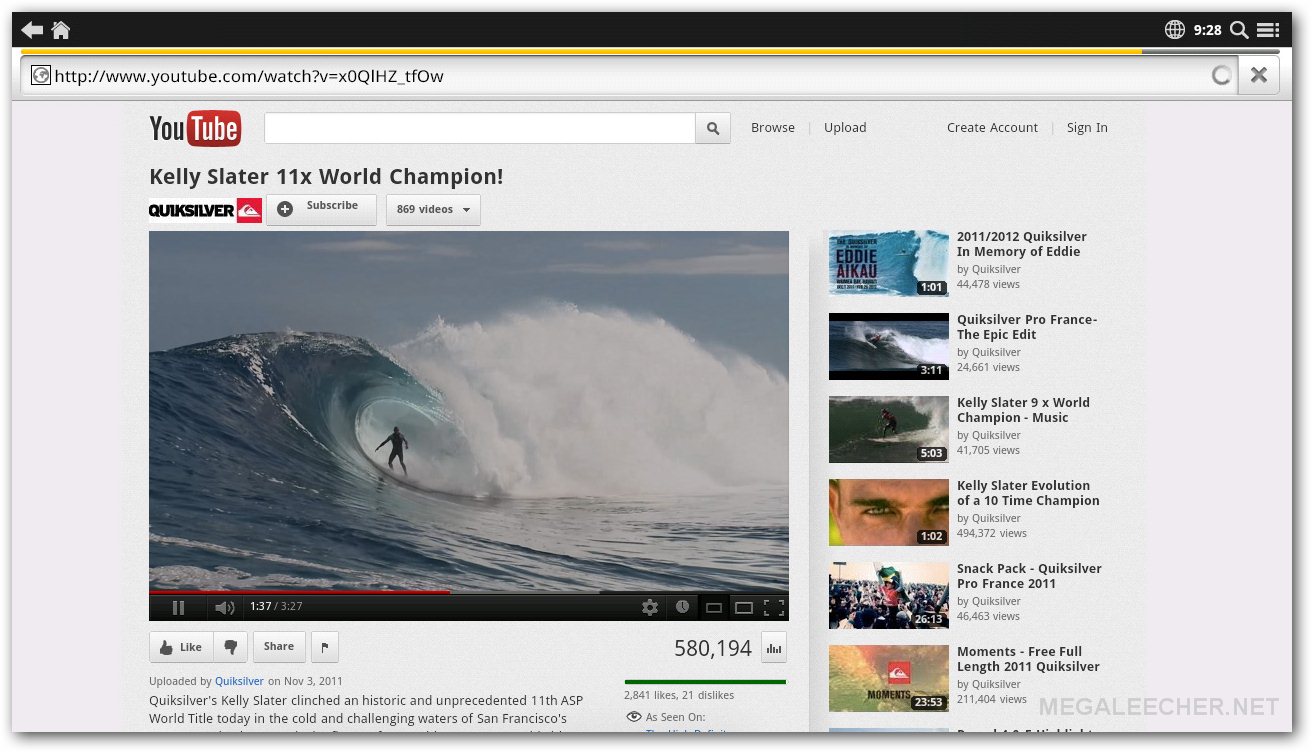Open Moments thumbnail 23:53
Image resolution: width=1312 pixels, height=752 pixels.
click(889, 678)
